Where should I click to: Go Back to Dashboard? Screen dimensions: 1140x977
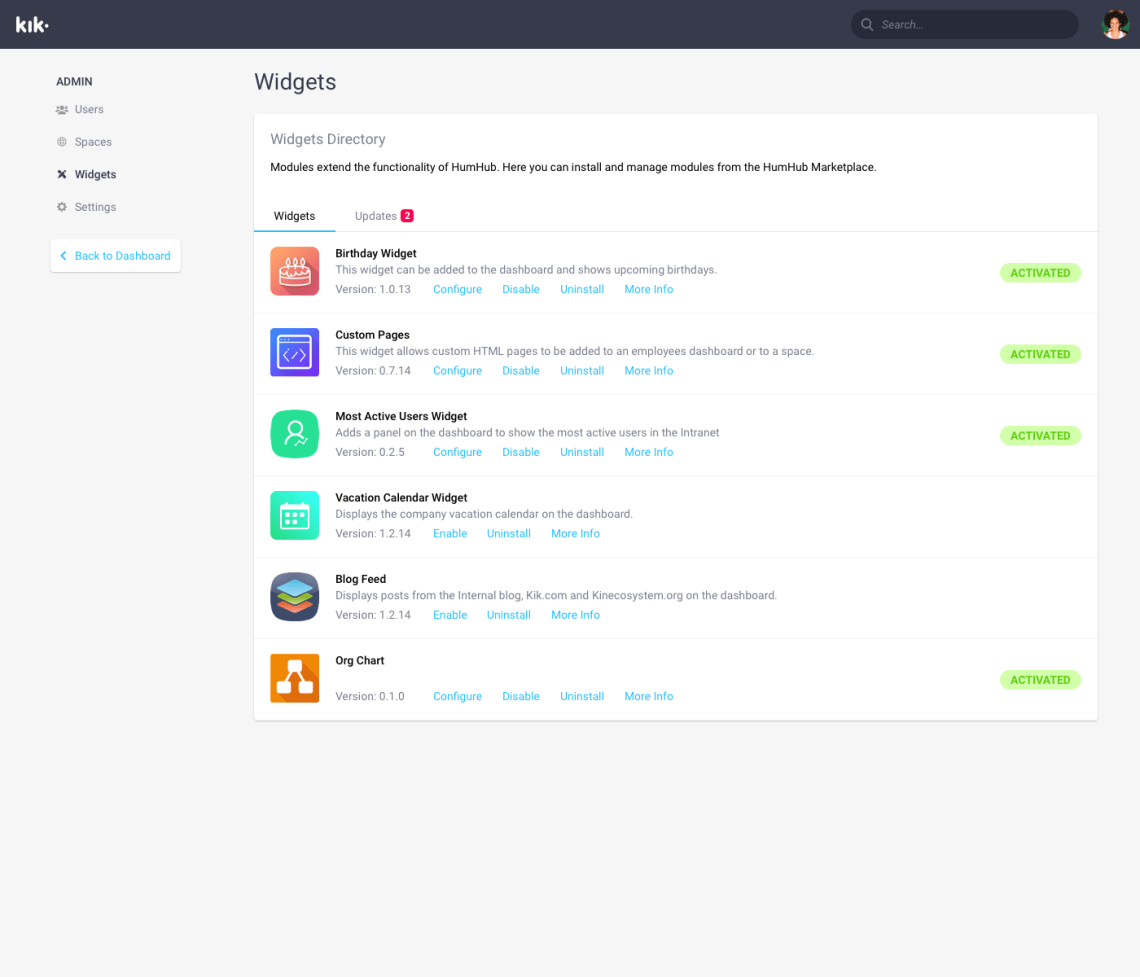[115, 255]
